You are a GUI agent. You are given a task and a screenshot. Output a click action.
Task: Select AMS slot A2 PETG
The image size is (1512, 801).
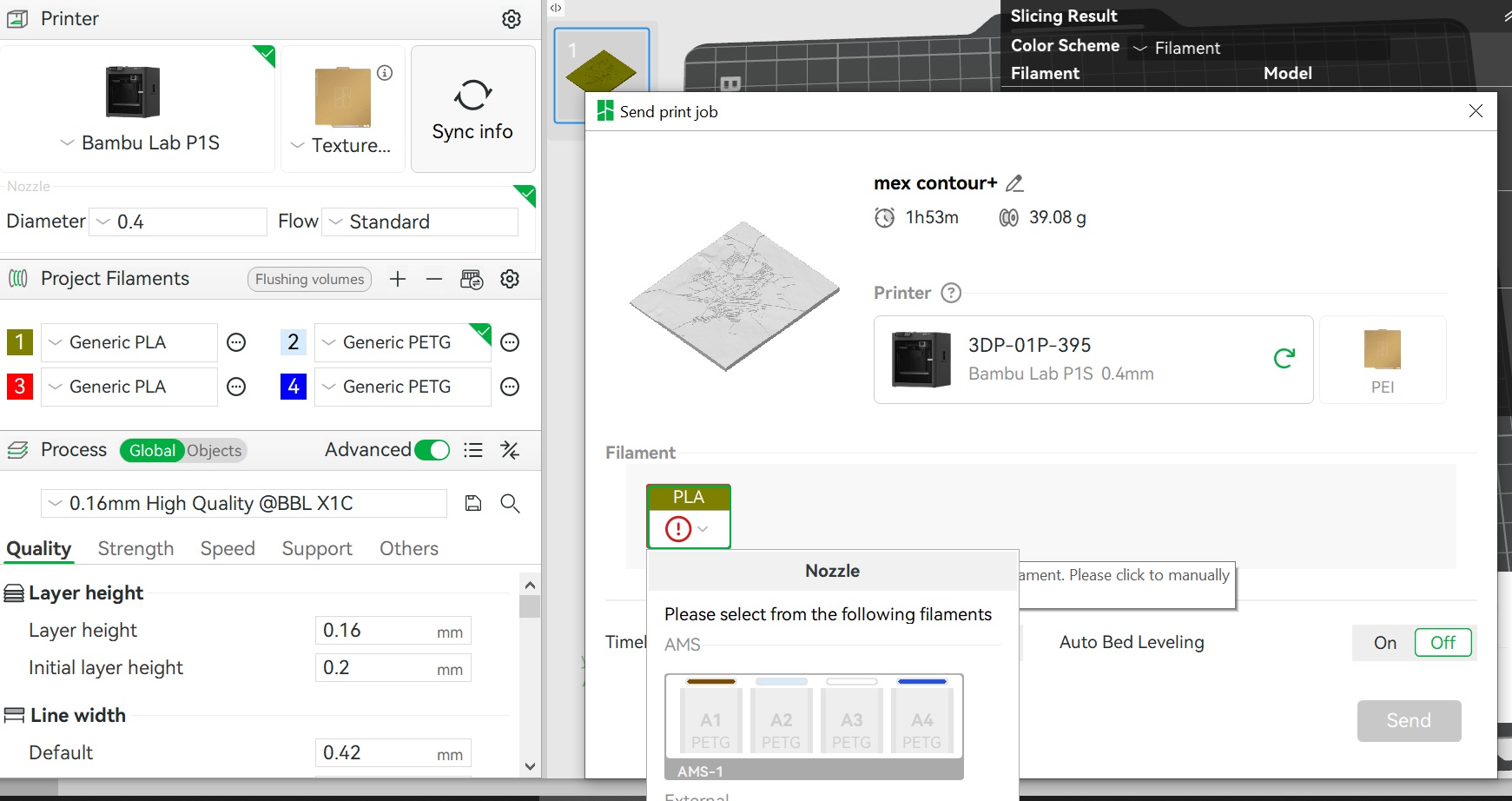point(781,721)
